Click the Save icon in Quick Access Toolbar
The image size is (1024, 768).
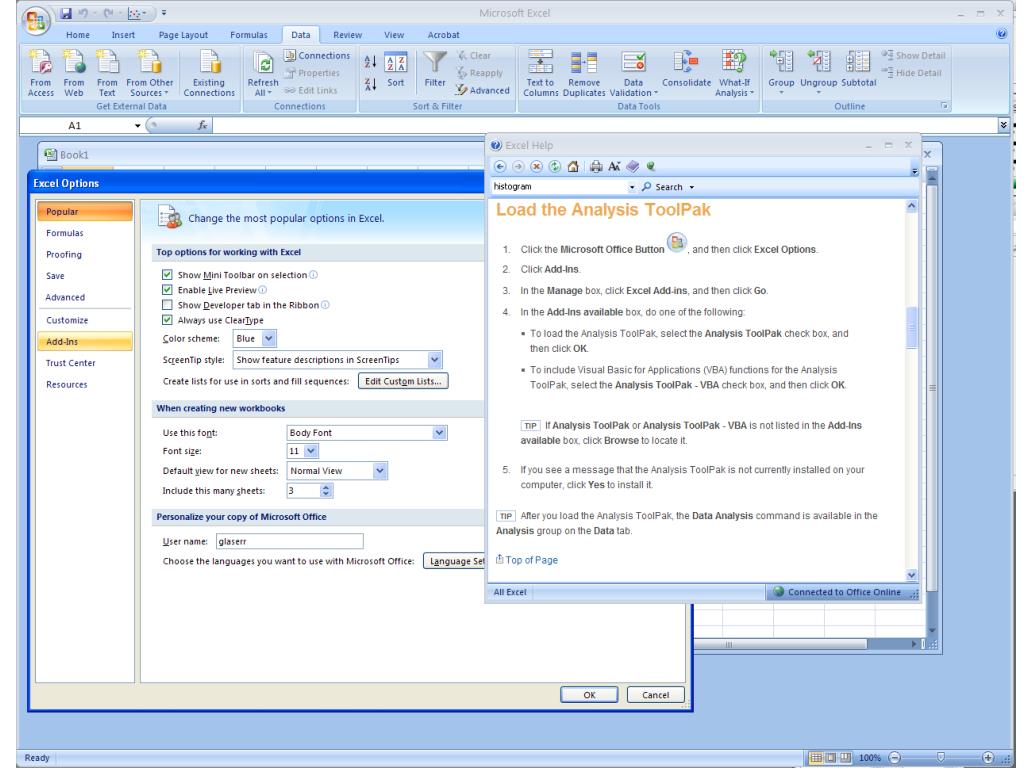(x=66, y=13)
